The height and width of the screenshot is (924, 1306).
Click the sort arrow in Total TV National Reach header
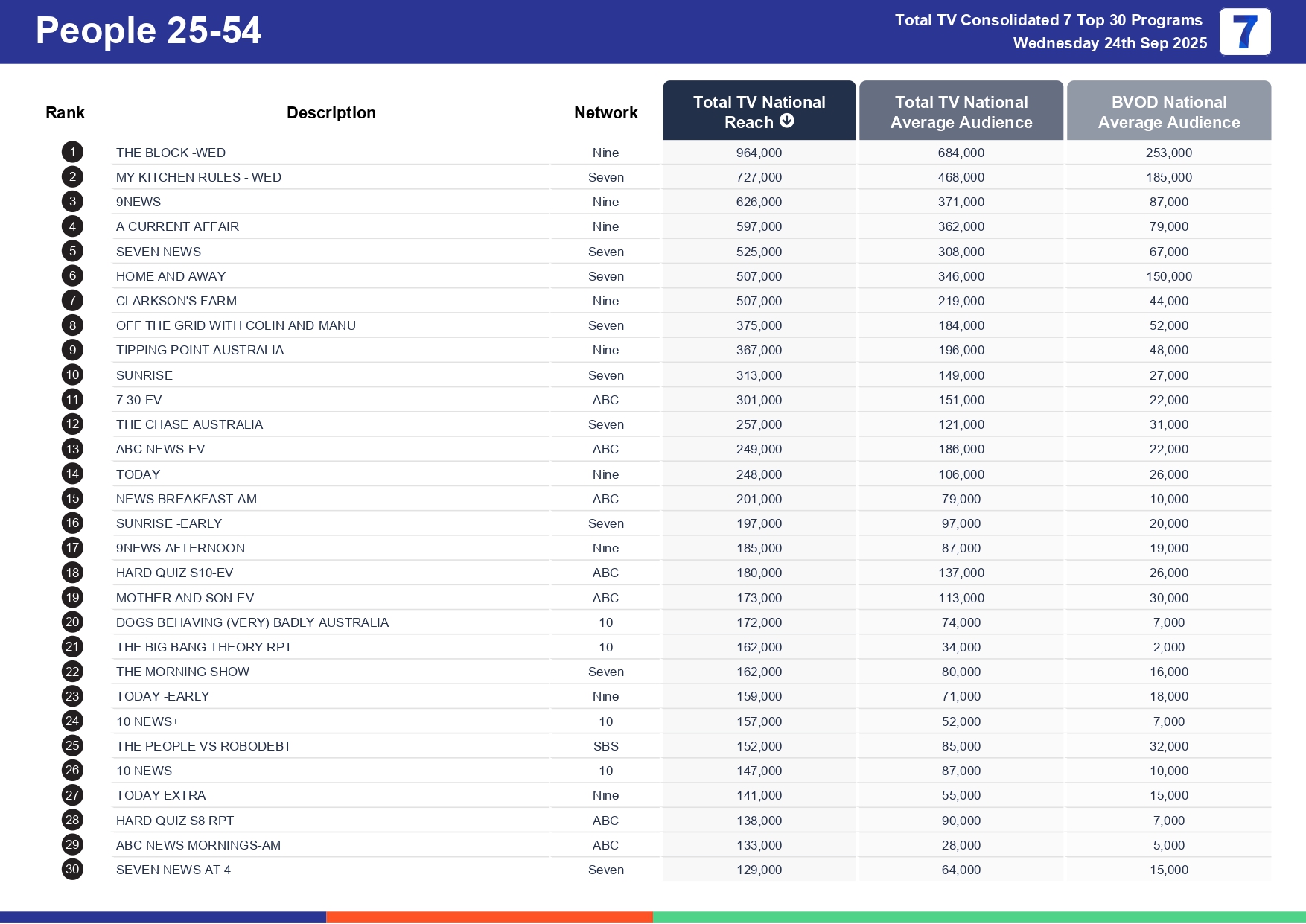(789, 122)
